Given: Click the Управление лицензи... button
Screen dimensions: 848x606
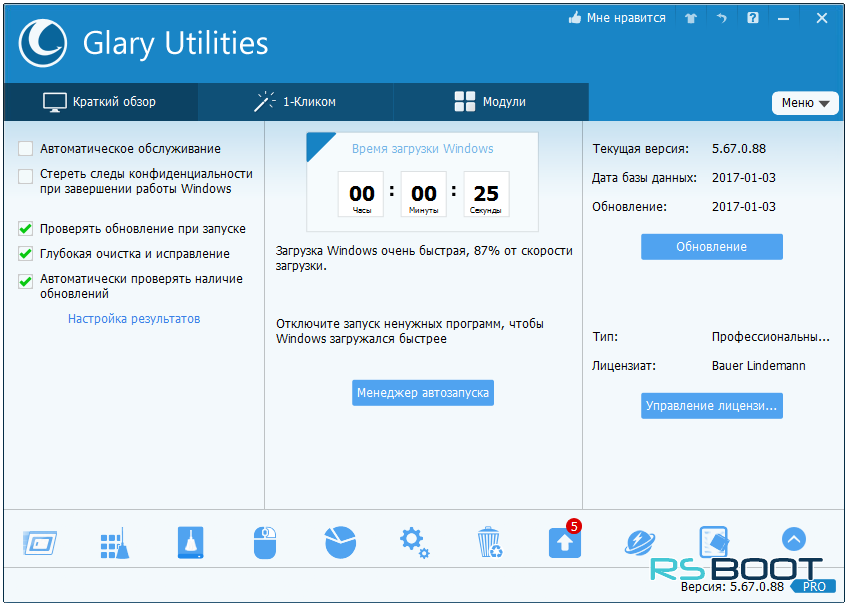Looking at the screenshot, I should pyautogui.click(x=712, y=406).
